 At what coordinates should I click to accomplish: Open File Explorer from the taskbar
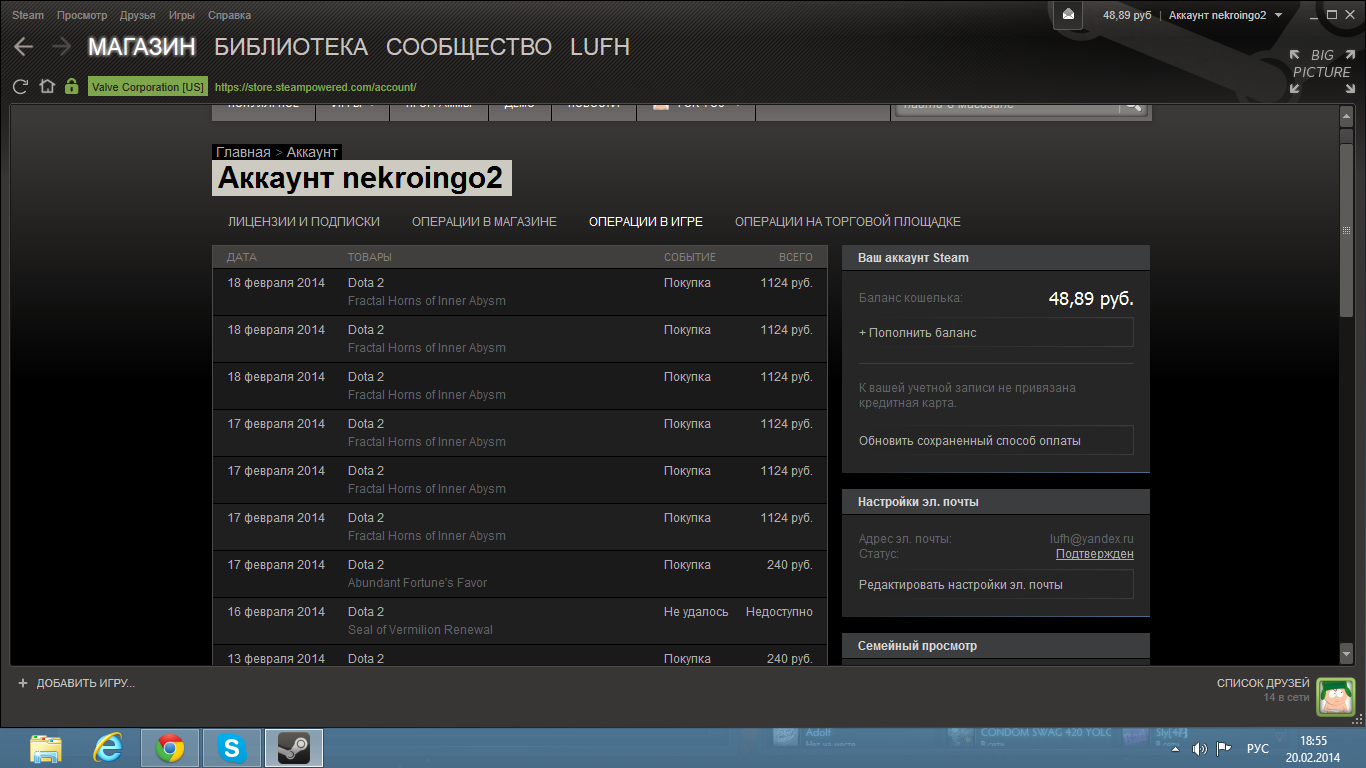(x=46, y=747)
